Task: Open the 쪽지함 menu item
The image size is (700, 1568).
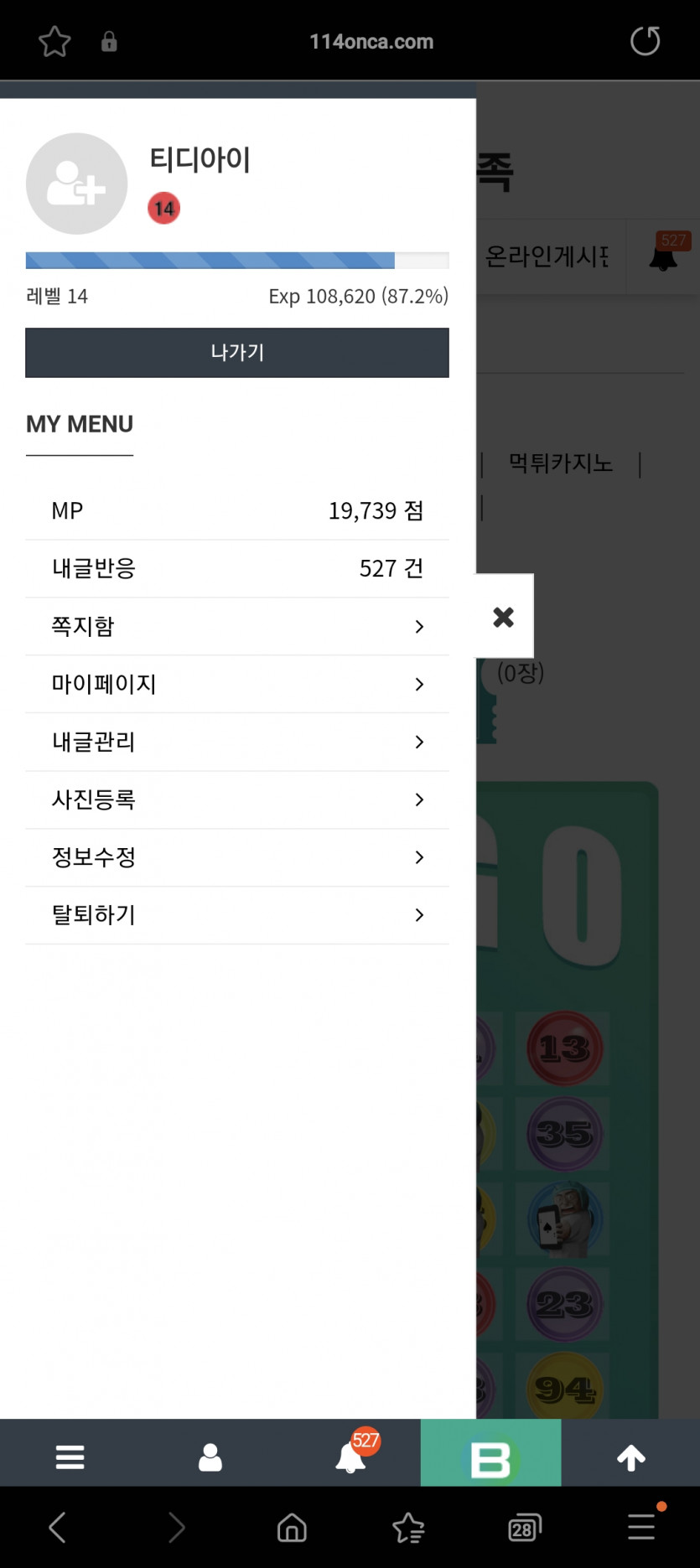Action: tap(237, 626)
